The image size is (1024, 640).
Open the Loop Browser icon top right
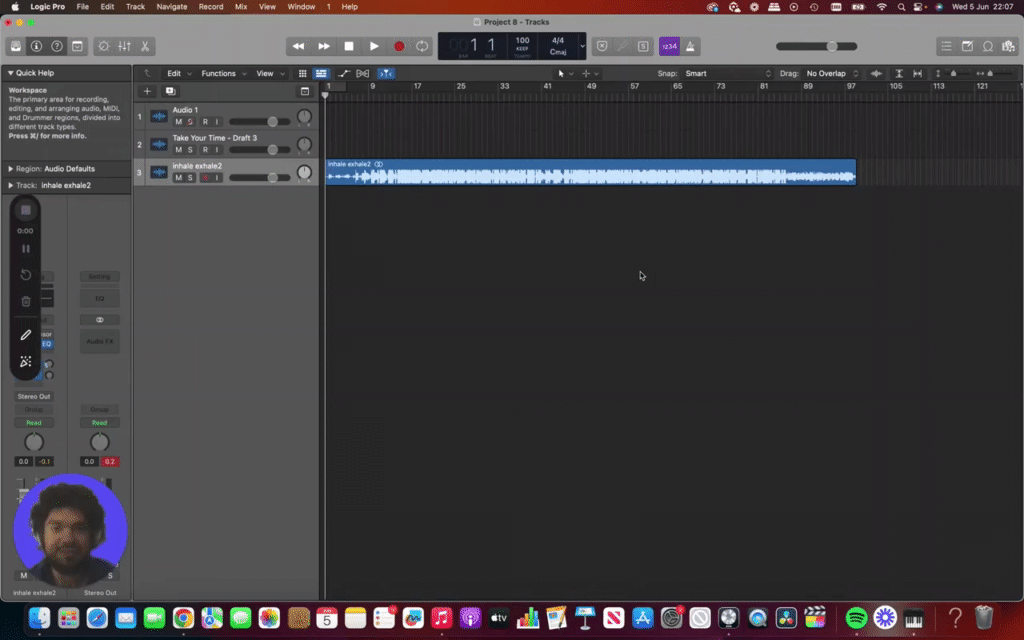988,46
